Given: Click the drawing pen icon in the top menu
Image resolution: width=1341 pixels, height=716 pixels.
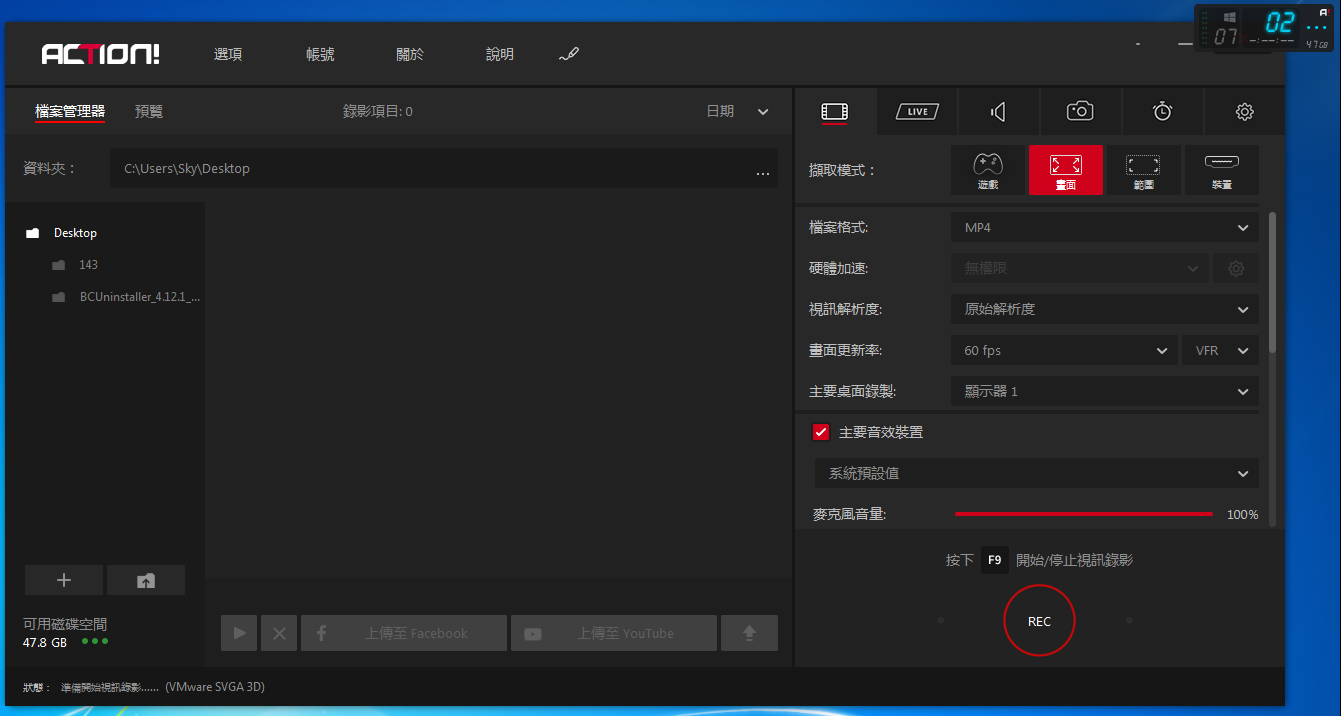Looking at the screenshot, I should (x=569, y=54).
